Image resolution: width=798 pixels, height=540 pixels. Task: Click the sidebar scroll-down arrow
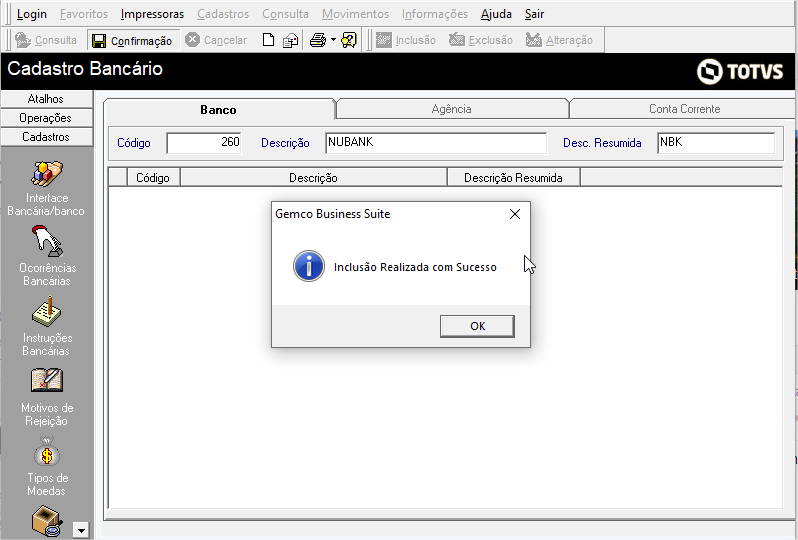(x=81, y=530)
